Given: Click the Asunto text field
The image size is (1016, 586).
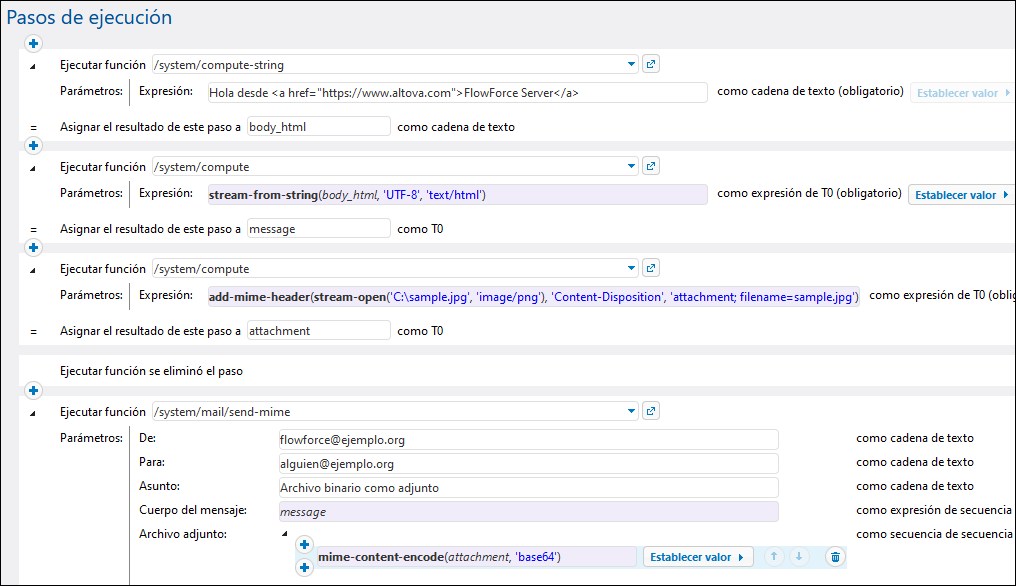Looking at the screenshot, I should [x=528, y=488].
